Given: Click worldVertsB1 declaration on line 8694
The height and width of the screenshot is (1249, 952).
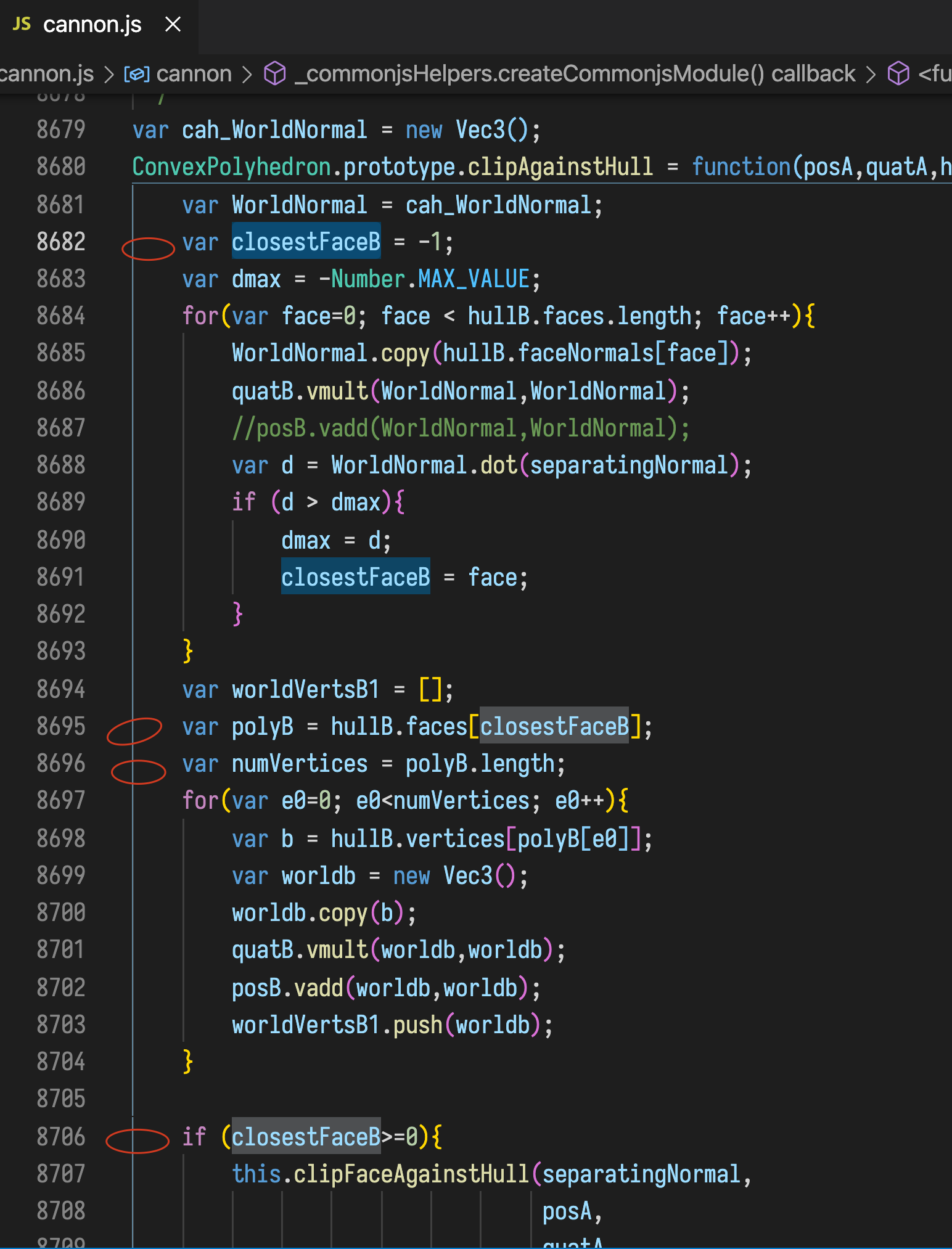Looking at the screenshot, I should (x=306, y=689).
